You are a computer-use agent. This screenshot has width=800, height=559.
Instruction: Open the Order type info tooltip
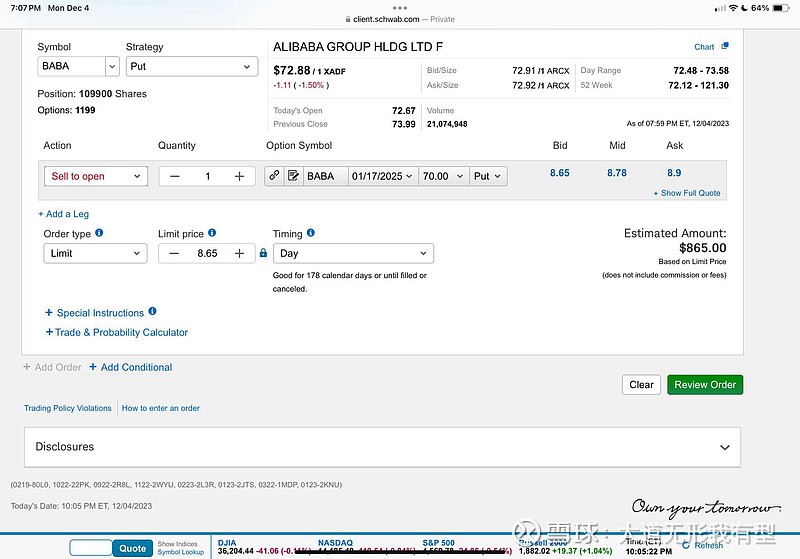point(99,233)
